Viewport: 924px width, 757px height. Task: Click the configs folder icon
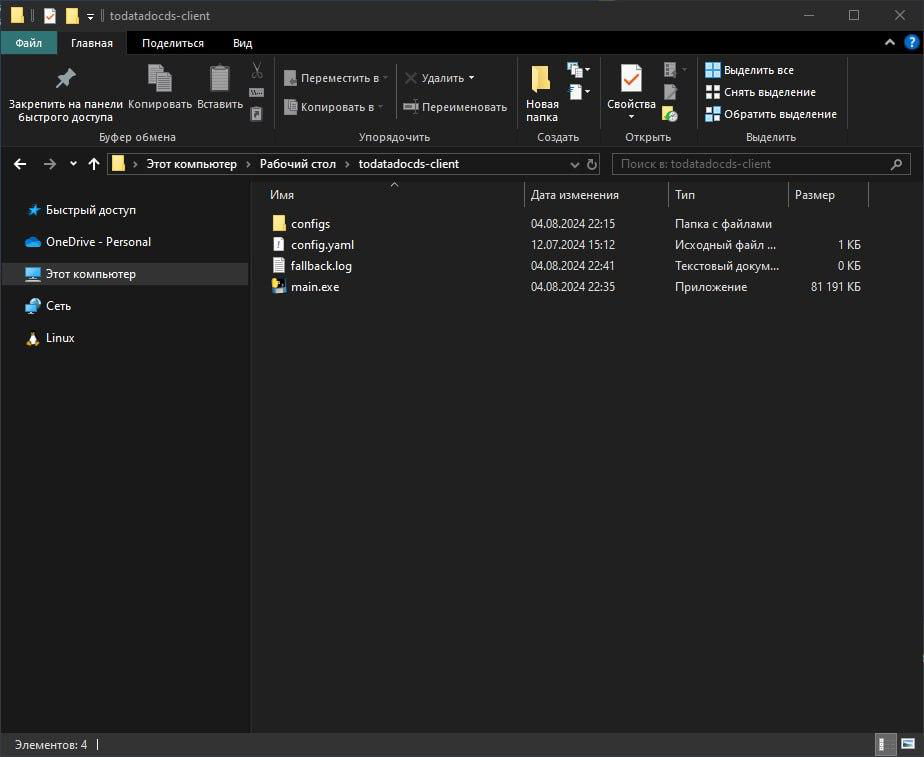(279, 223)
